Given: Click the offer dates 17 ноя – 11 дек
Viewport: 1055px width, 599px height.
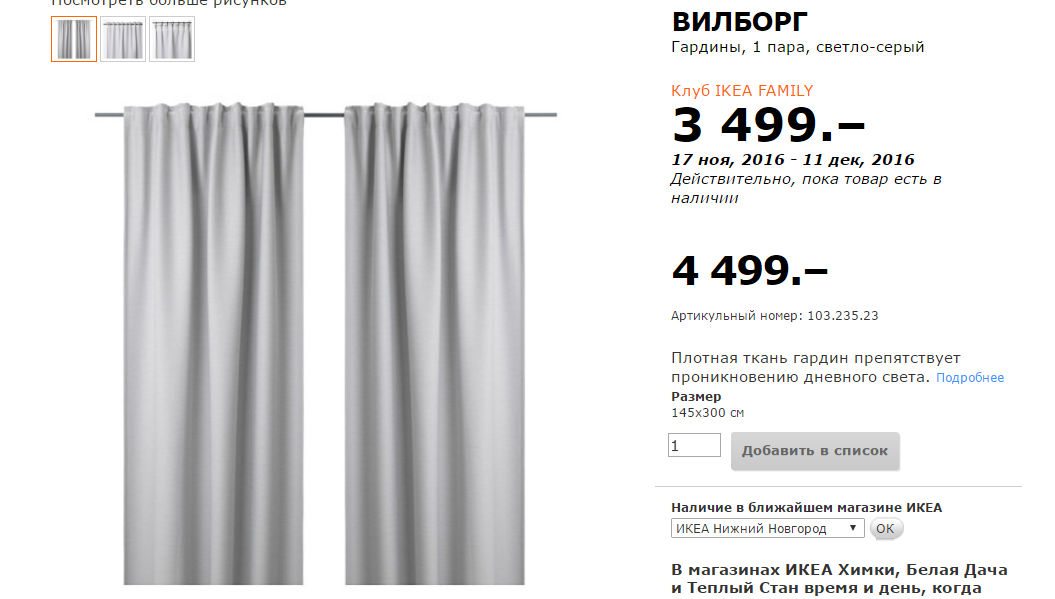Looking at the screenshot, I should pyautogui.click(x=793, y=160).
